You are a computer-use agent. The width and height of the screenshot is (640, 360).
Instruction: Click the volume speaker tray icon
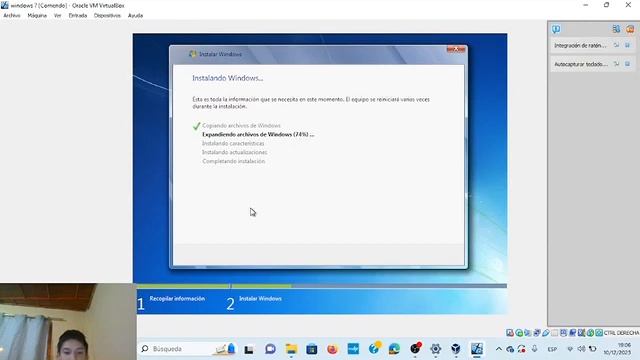[582, 349]
